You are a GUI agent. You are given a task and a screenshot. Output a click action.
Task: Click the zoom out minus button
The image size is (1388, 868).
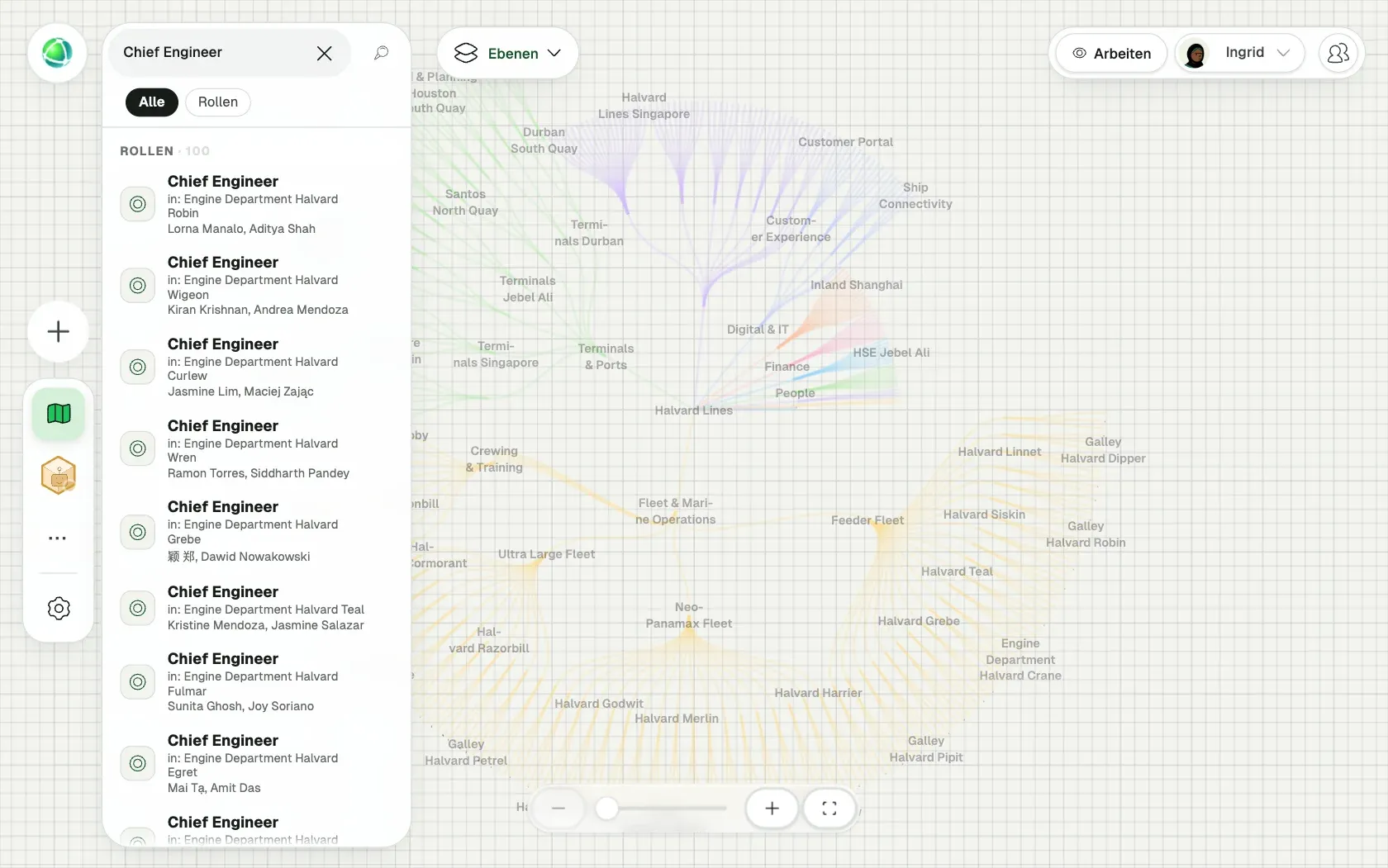click(559, 809)
